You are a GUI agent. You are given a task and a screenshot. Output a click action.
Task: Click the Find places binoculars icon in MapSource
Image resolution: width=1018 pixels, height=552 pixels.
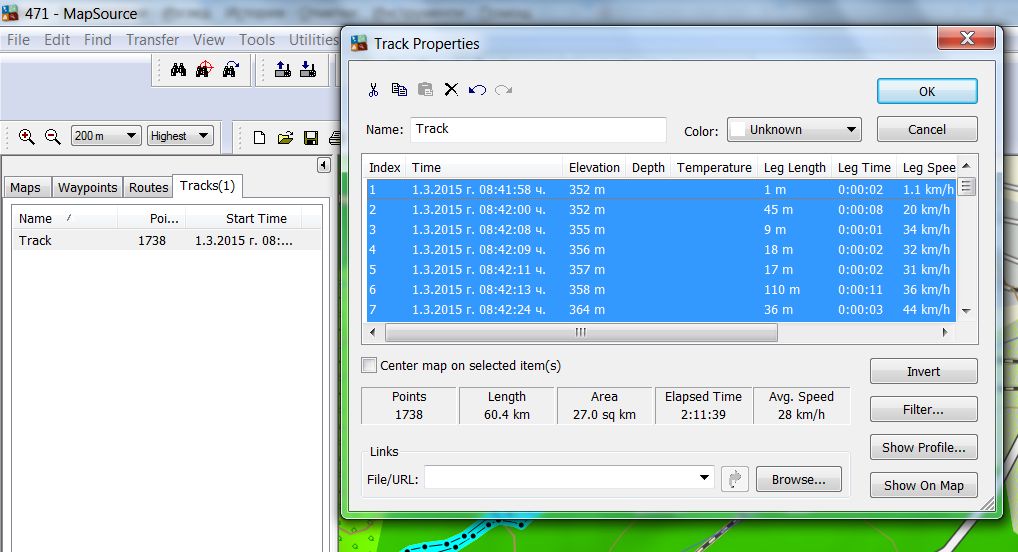click(x=179, y=69)
